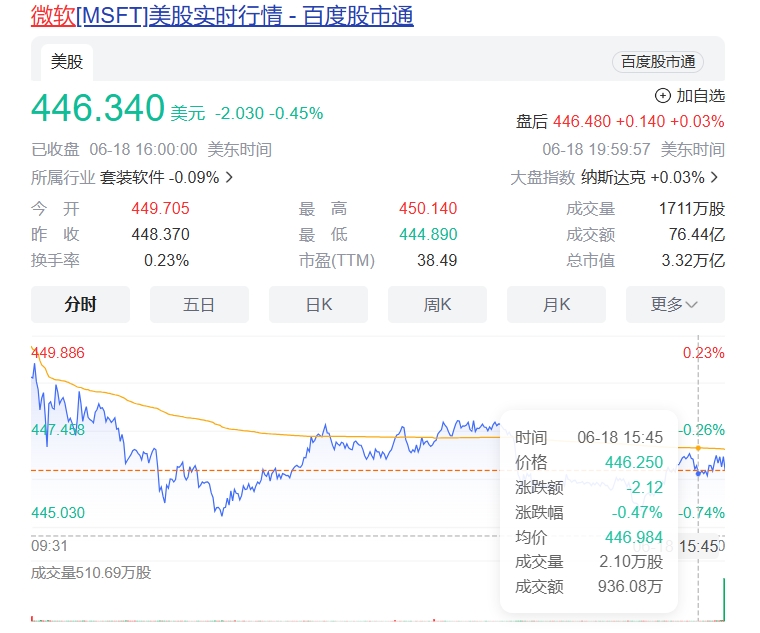Click the 市盈(TTM) value 38.49
760x633 pixels.
pyautogui.click(x=437, y=260)
